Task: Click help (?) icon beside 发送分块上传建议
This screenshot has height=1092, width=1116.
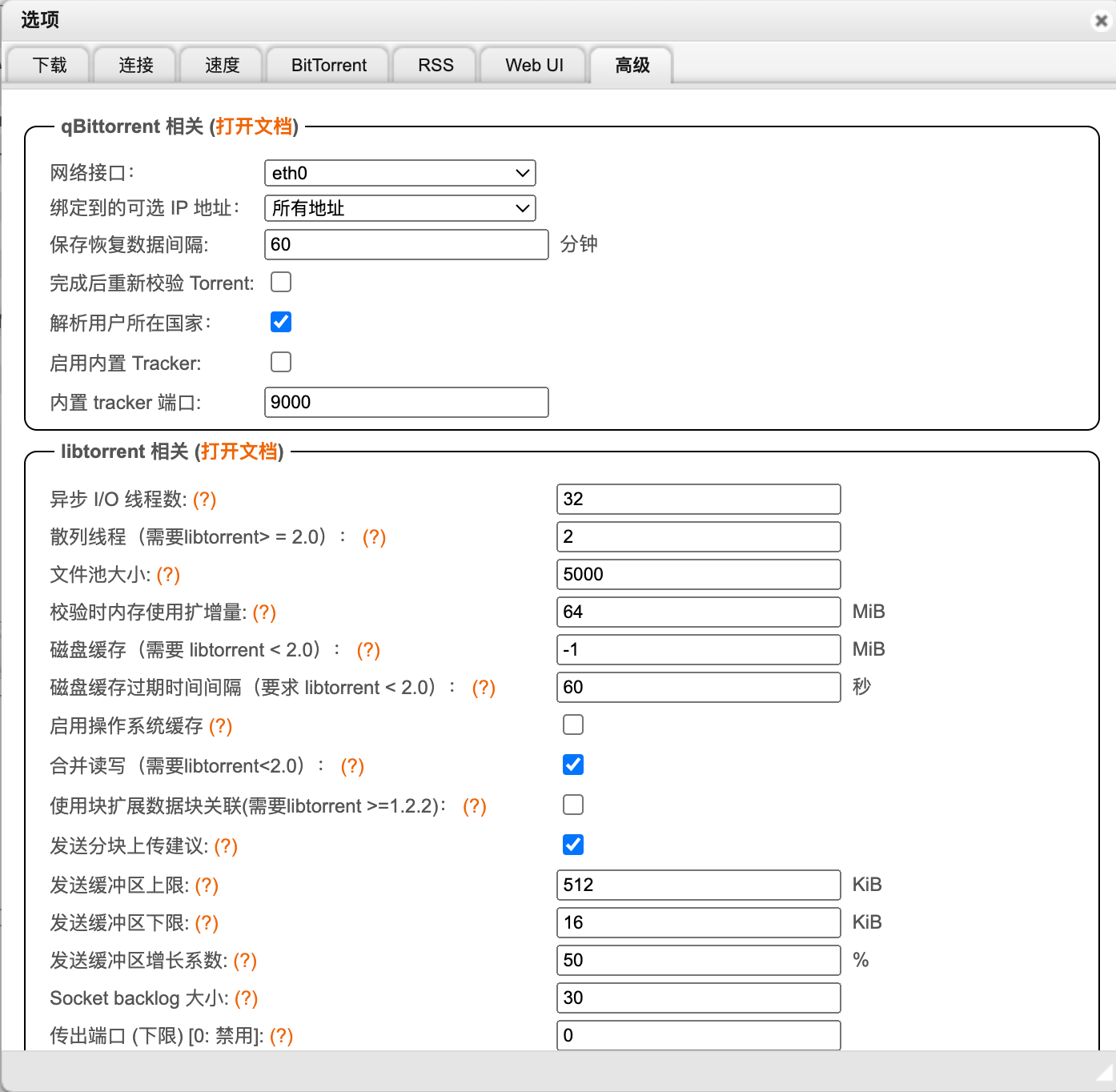Action: 226,846
